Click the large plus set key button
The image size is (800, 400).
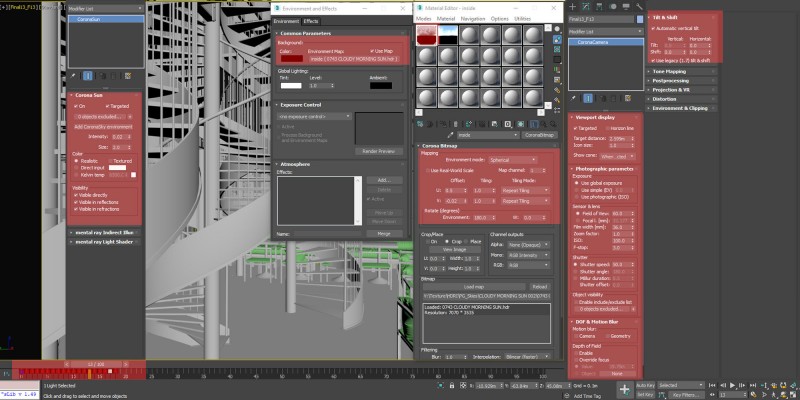[624, 387]
